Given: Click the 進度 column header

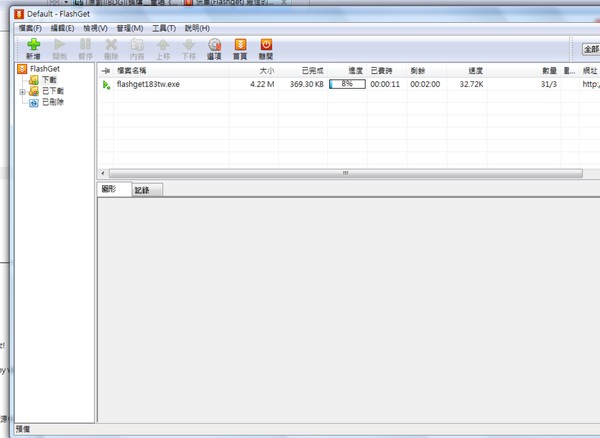Looking at the screenshot, I should (347, 71).
